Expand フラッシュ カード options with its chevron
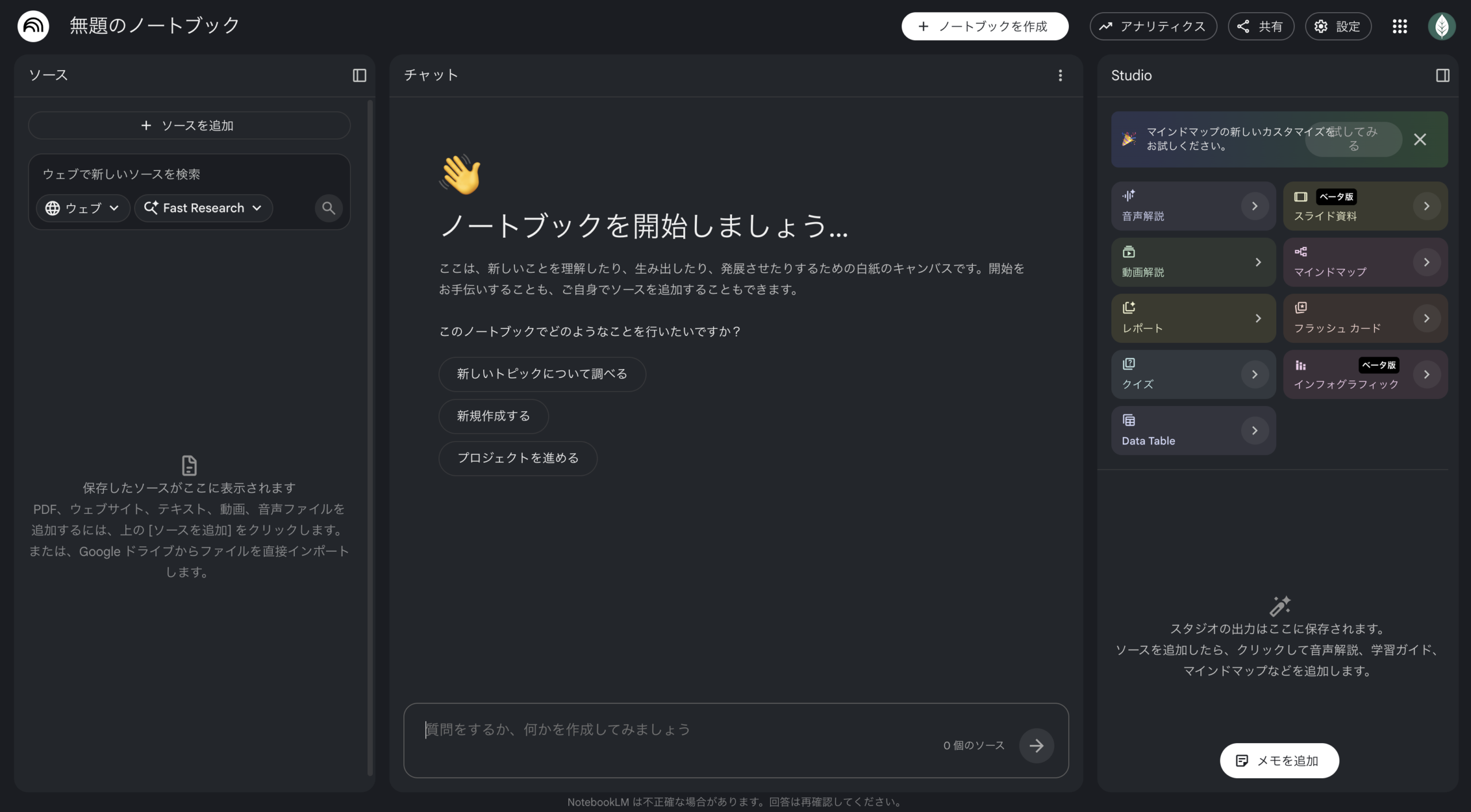 [1426, 318]
